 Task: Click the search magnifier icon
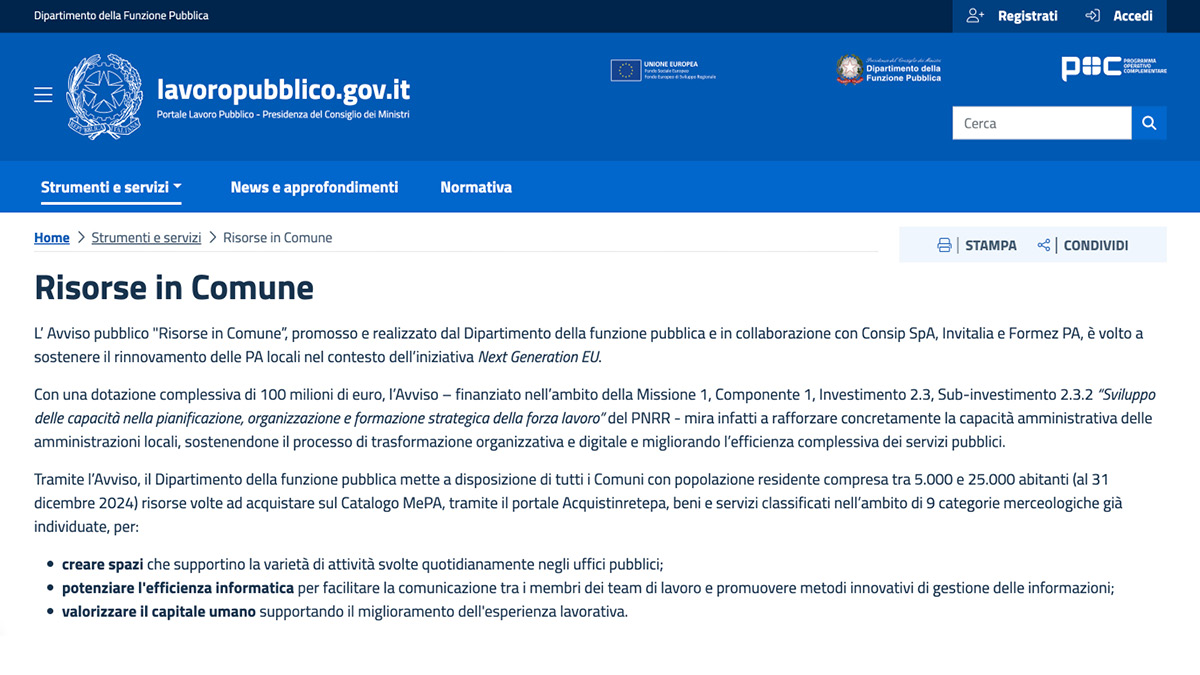click(1148, 122)
